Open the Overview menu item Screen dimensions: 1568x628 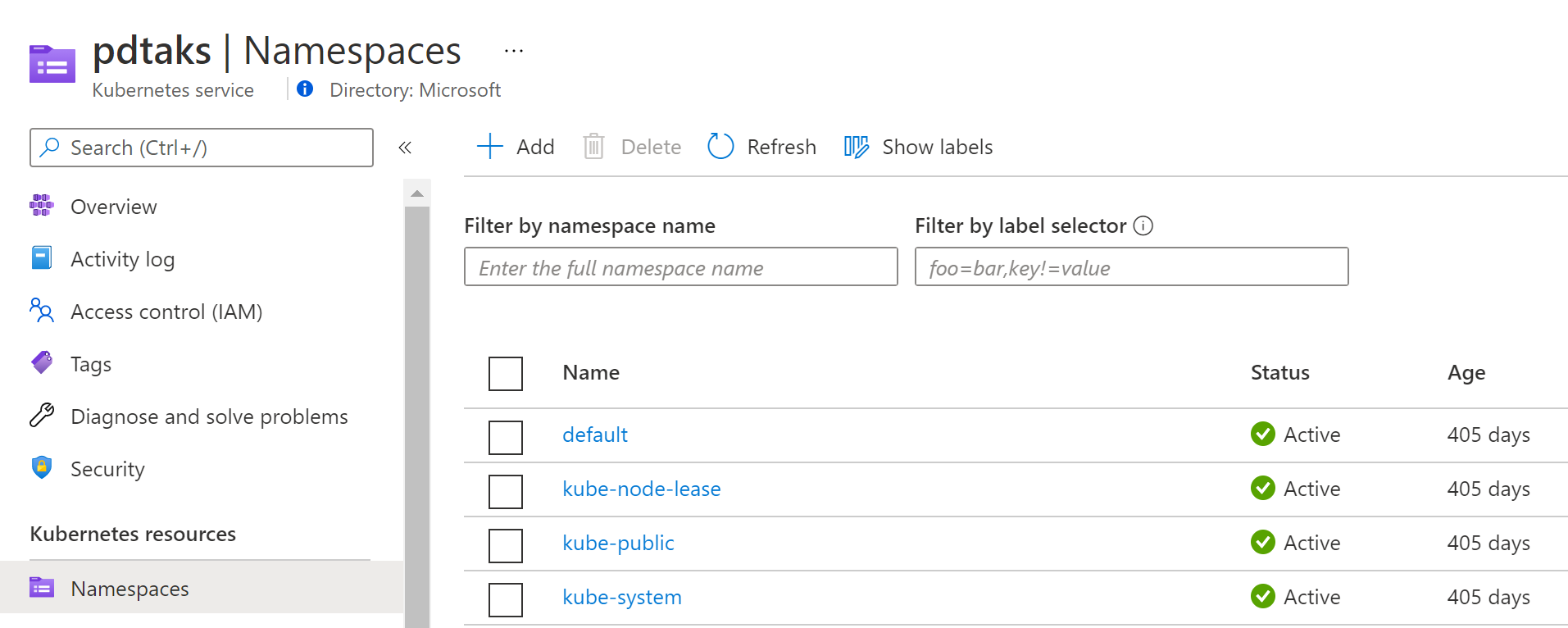pos(113,207)
